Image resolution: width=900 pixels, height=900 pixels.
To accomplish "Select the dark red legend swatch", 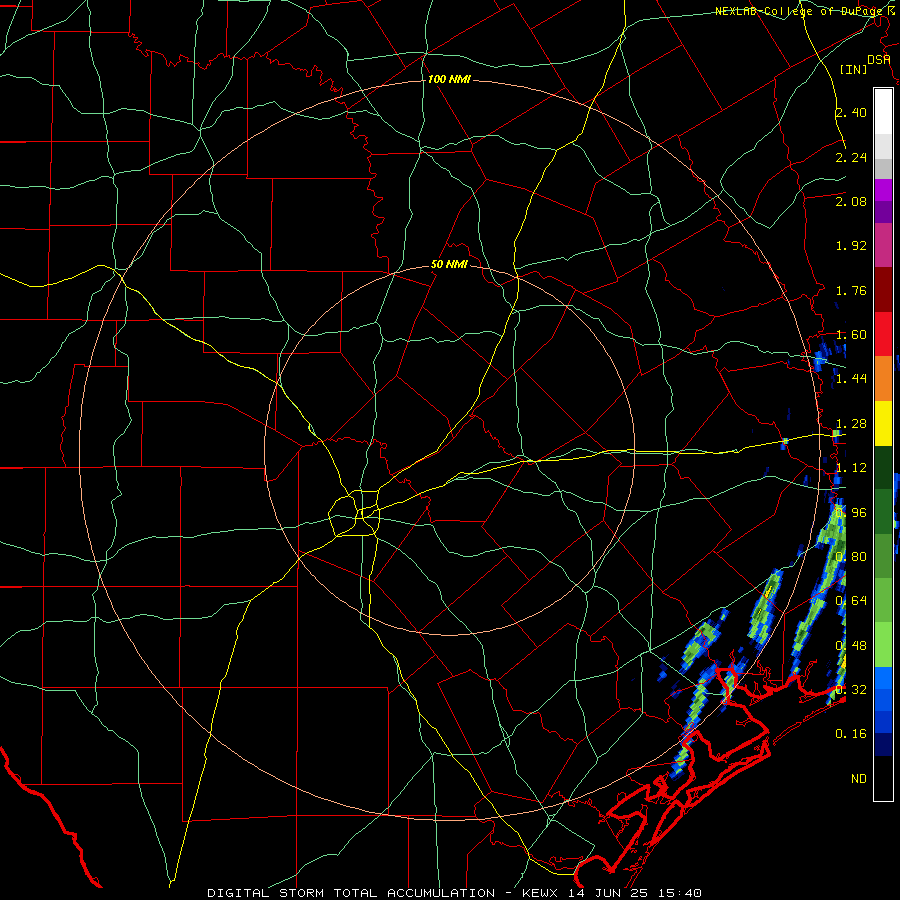I will (x=883, y=290).
